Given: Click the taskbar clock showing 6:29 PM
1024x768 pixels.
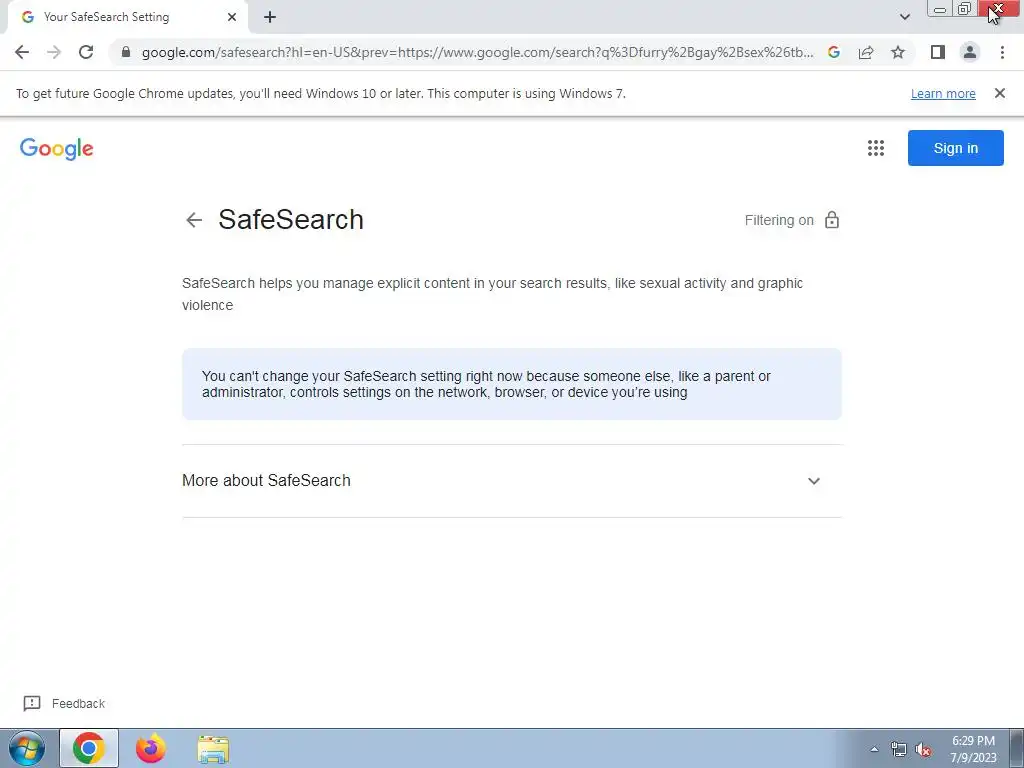Looking at the screenshot, I should click(973, 749).
